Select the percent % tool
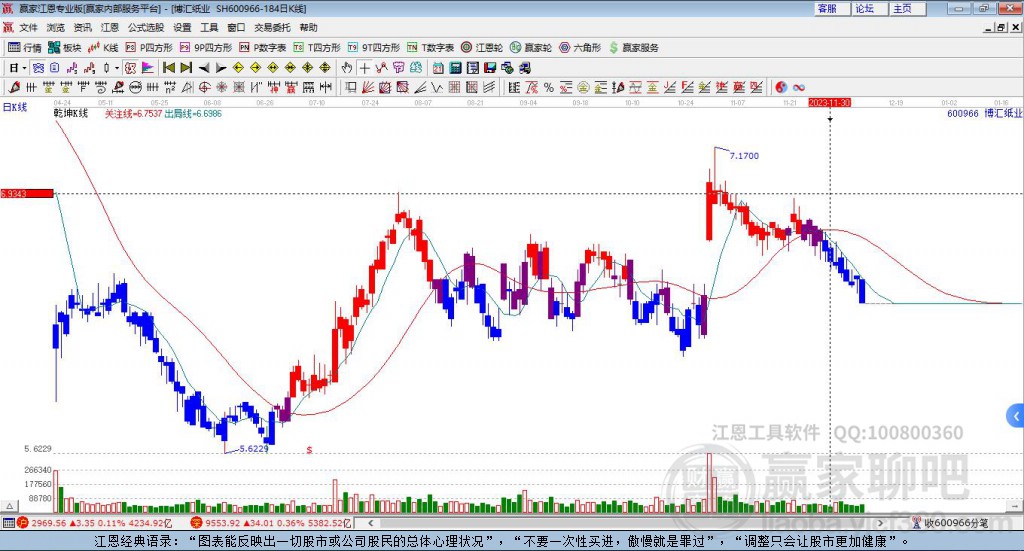 [x=549, y=87]
